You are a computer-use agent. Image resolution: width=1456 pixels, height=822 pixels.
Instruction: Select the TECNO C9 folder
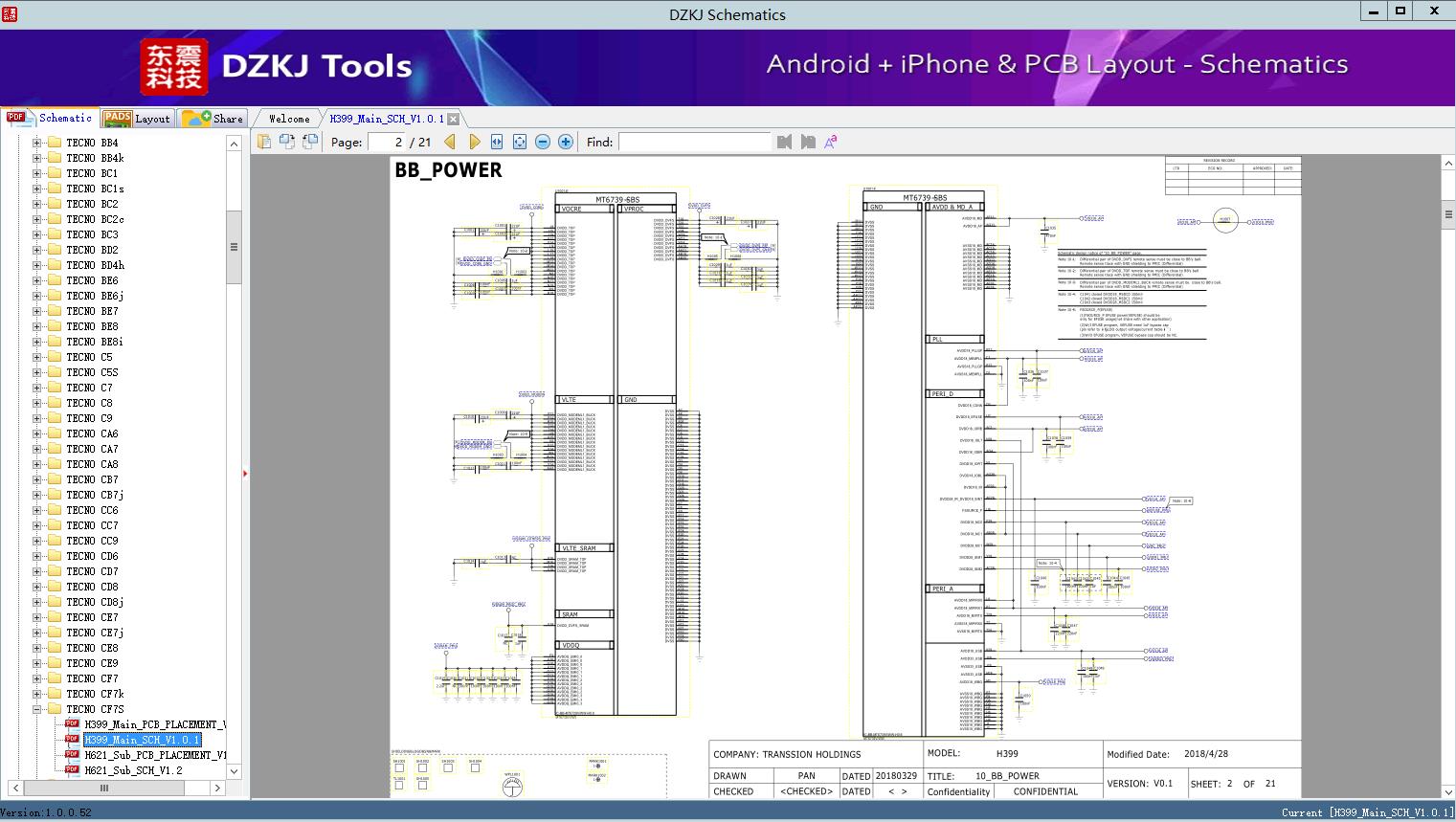pos(89,418)
